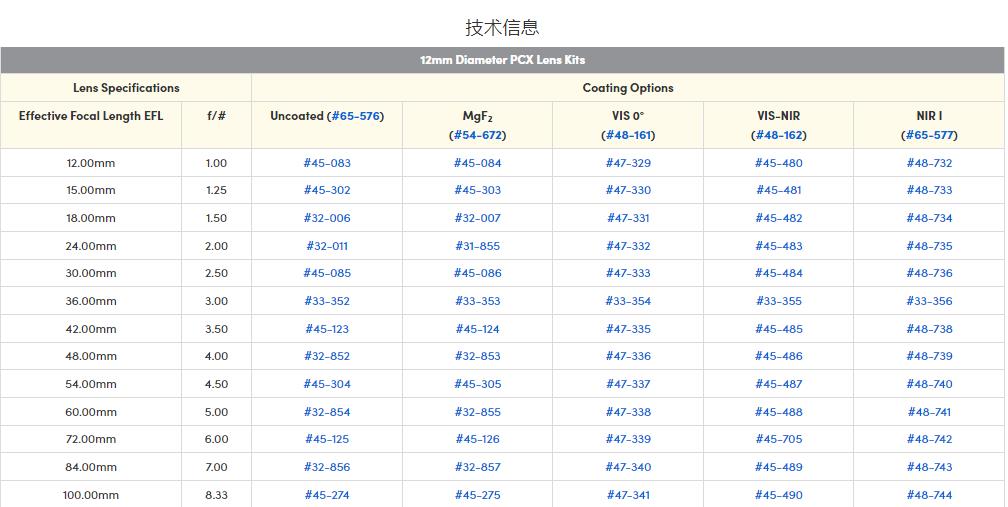The image size is (1008, 507).
Task: Click part number #47-331
Action: 628,218
